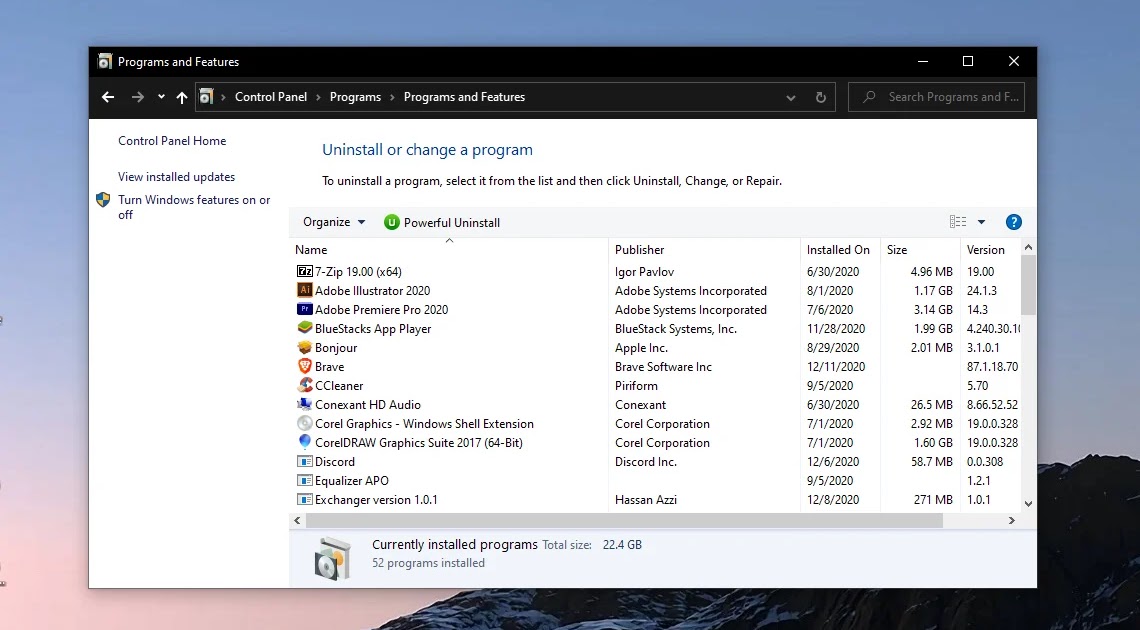Open recent locations dropdown arrow
The height and width of the screenshot is (630, 1140).
(161, 97)
